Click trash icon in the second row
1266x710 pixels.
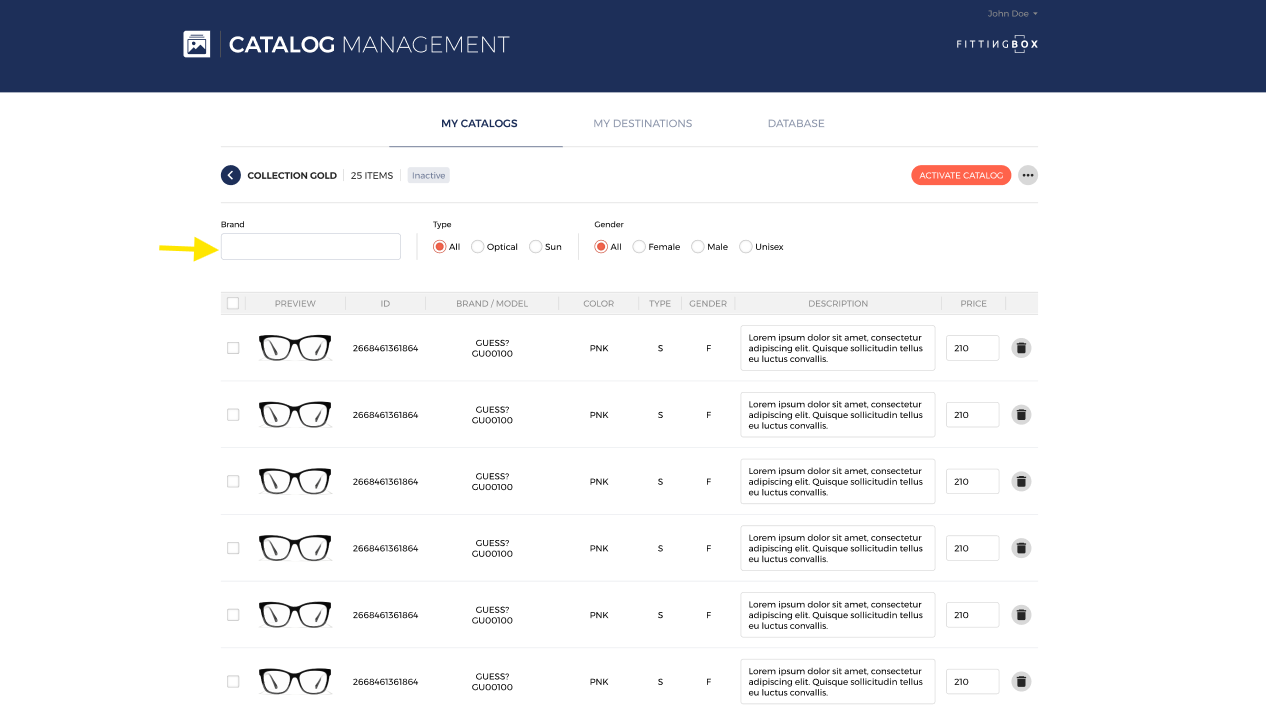tap(1021, 414)
